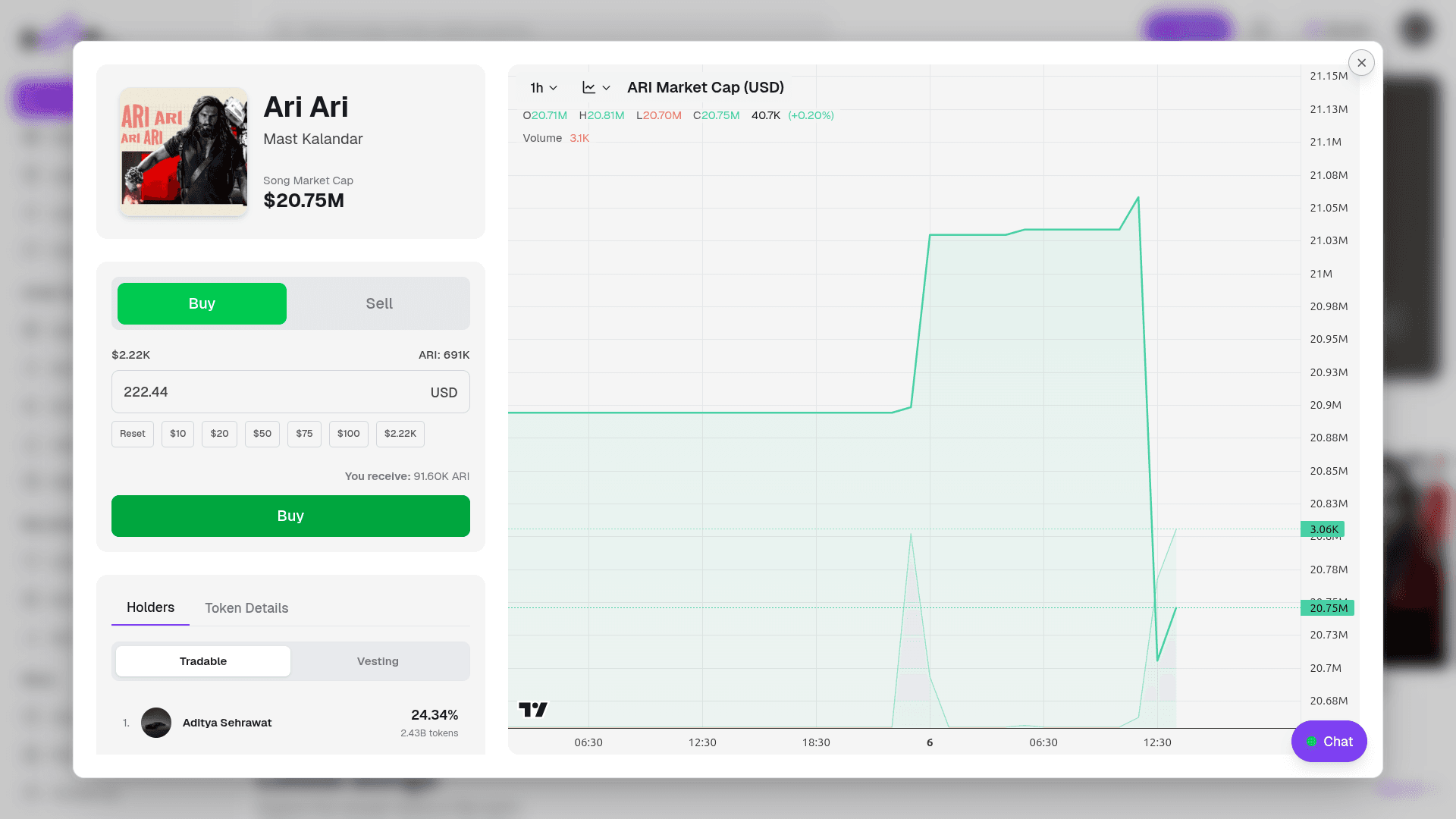Viewport: 1456px width, 819px height.
Task: Open the Token Details tab
Action: tap(246, 608)
